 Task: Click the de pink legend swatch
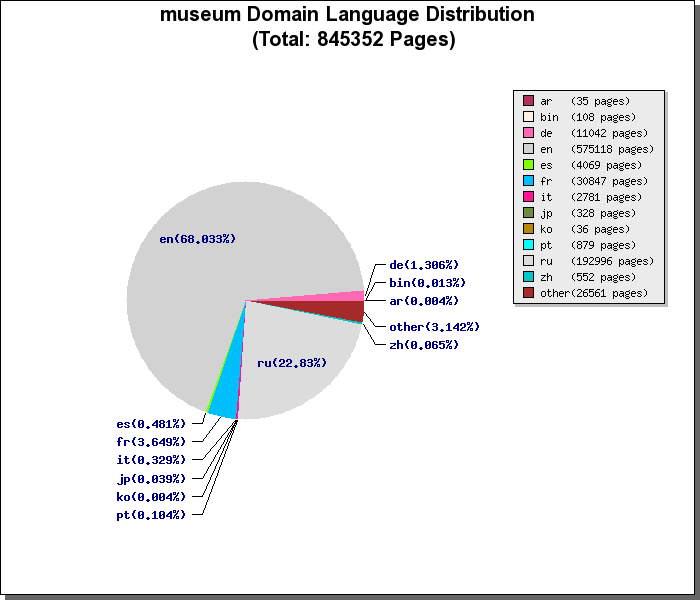click(528, 133)
